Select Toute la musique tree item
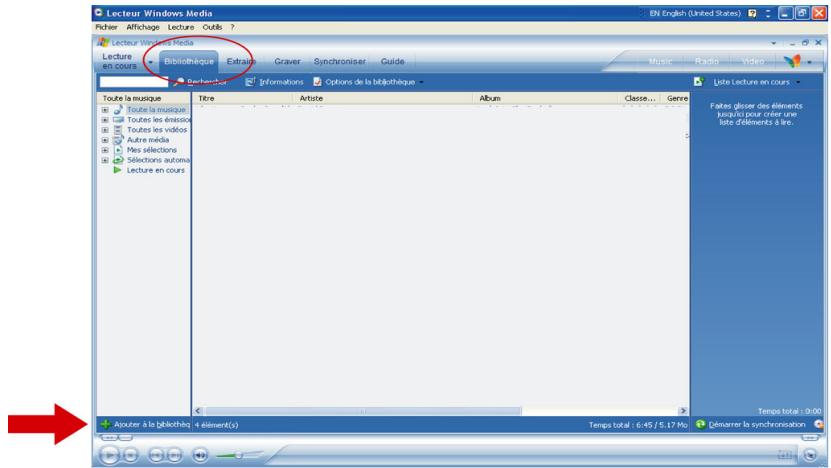The height and width of the screenshot is (468, 831). click(x=156, y=110)
